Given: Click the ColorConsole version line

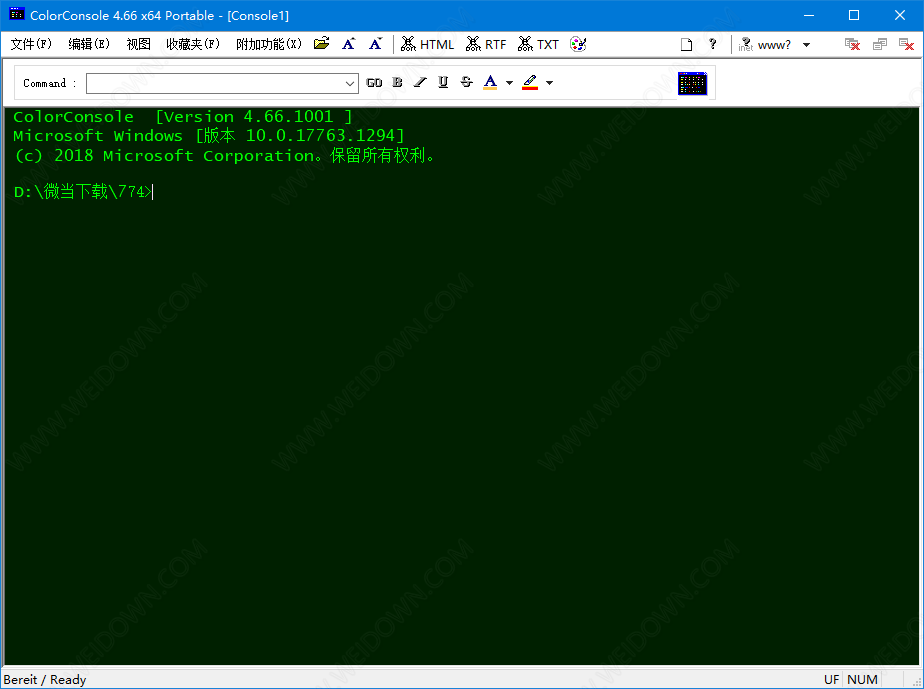Looking at the screenshot, I should point(183,117).
